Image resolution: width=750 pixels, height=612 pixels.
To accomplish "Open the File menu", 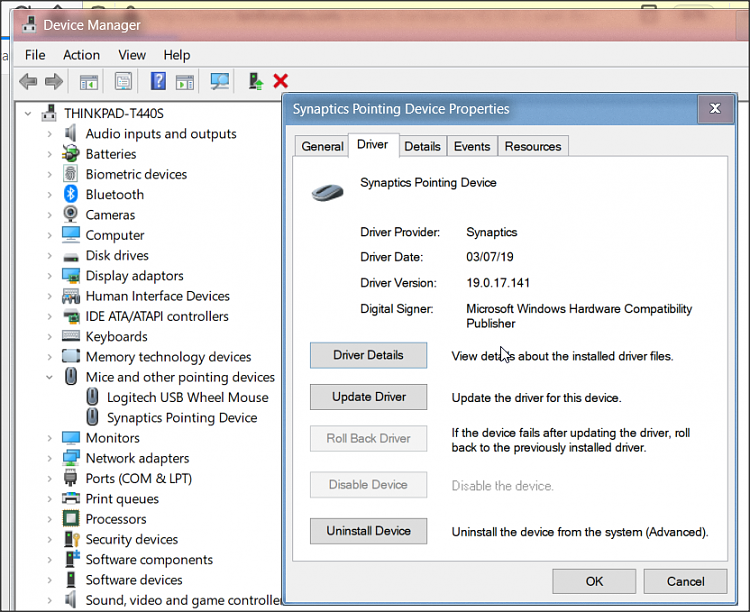I will (35, 55).
